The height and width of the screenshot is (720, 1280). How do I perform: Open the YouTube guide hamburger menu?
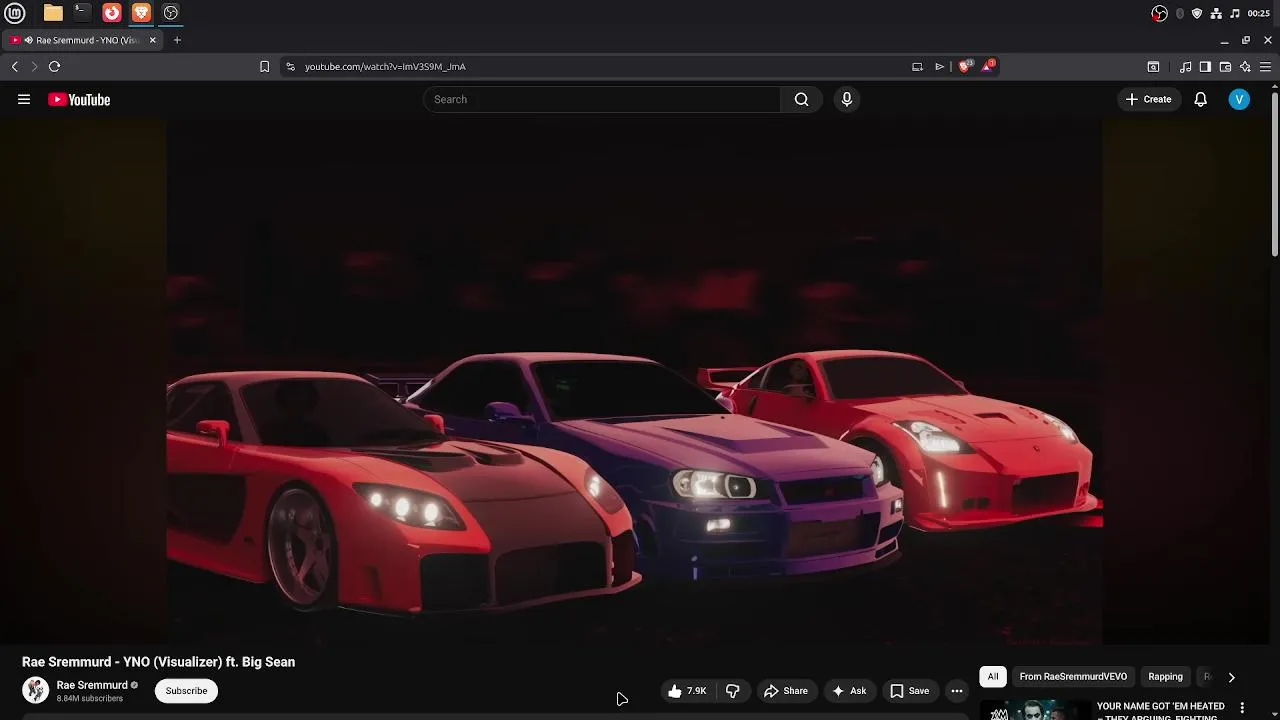pos(24,99)
